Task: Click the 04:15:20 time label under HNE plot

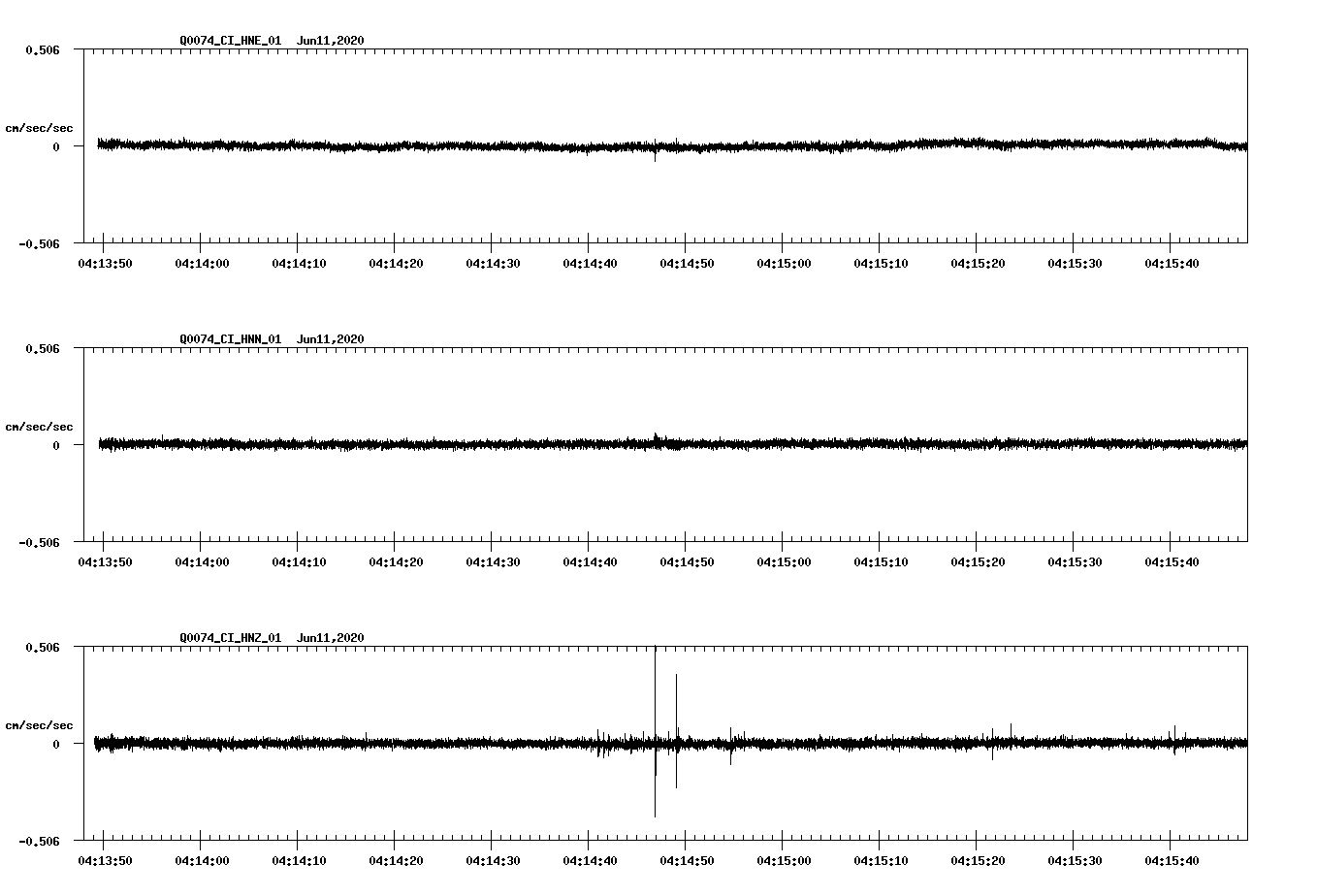Action: (978, 264)
